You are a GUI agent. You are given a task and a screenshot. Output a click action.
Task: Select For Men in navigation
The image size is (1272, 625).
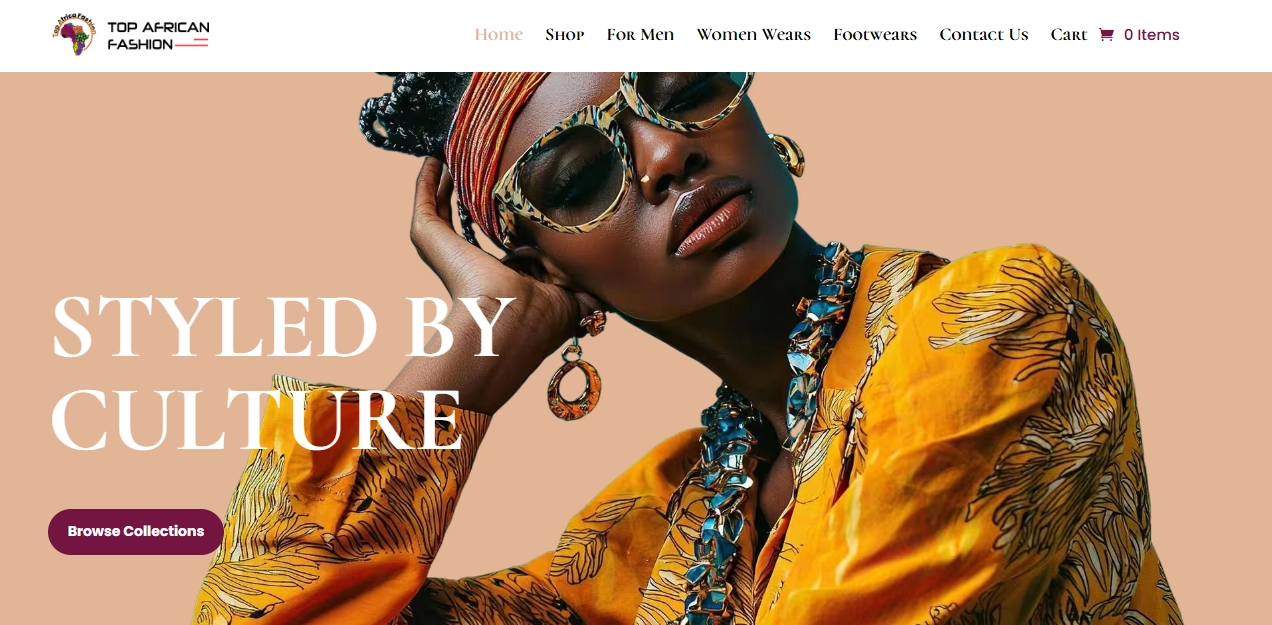click(641, 35)
